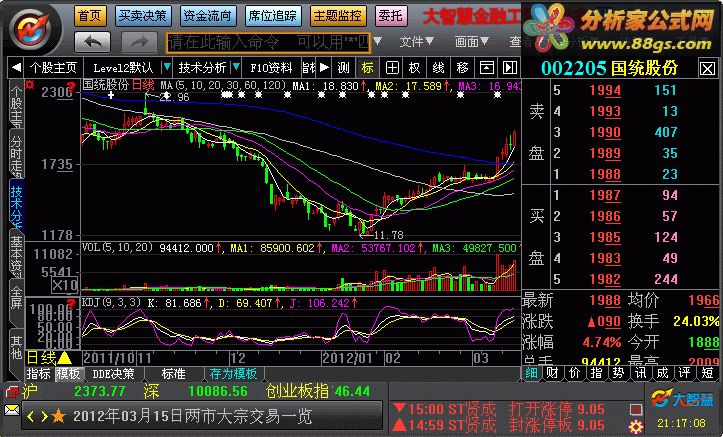Toggle the 权 rights-adjustment tool
This screenshot has width=723, height=437.
point(415,68)
